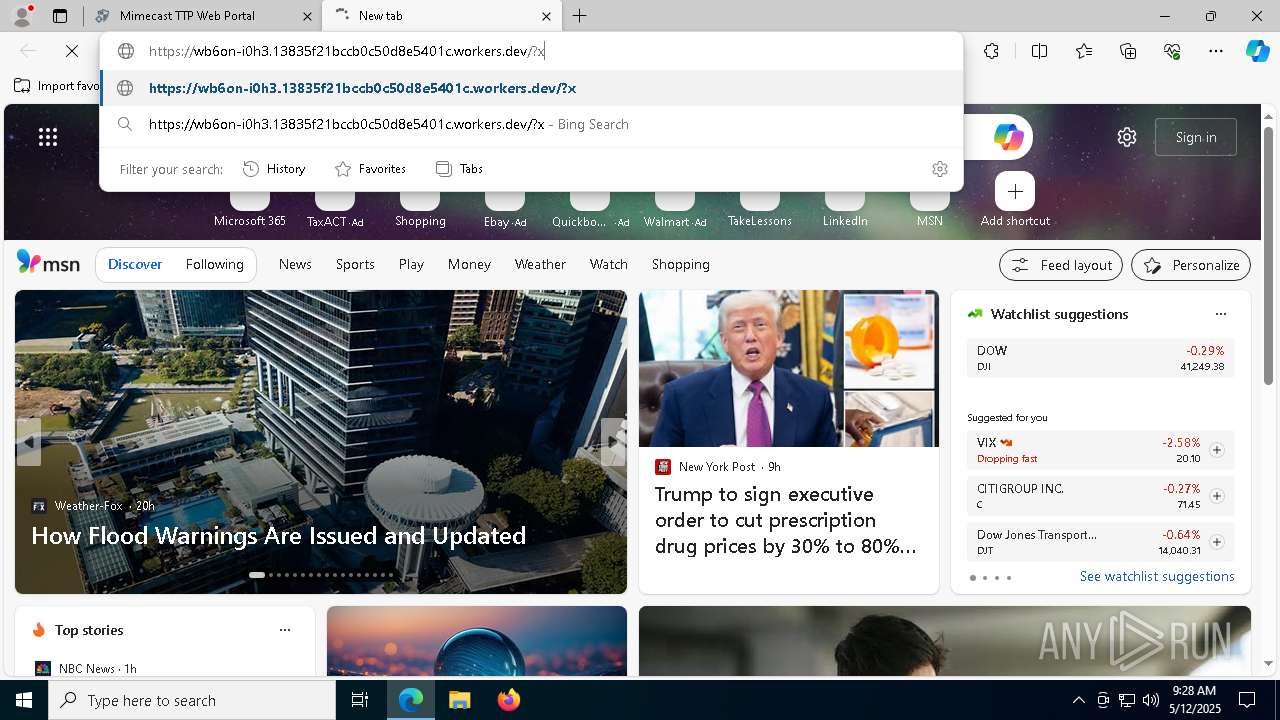Stop loading the page
This screenshot has height=720, width=1280.
point(72,51)
